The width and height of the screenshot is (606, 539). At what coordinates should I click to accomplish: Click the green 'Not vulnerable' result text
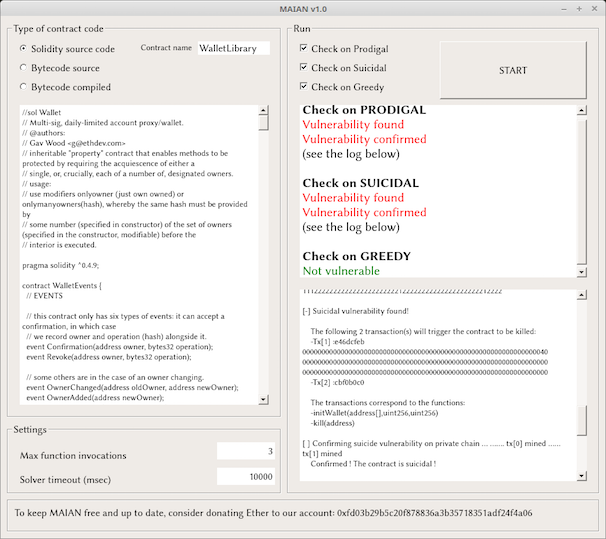click(x=341, y=271)
